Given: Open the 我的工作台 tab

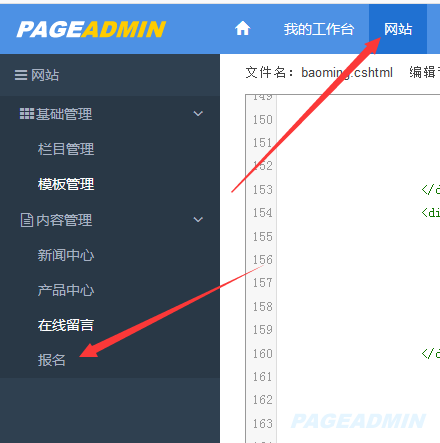Looking at the screenshot, I should [319, 29].
